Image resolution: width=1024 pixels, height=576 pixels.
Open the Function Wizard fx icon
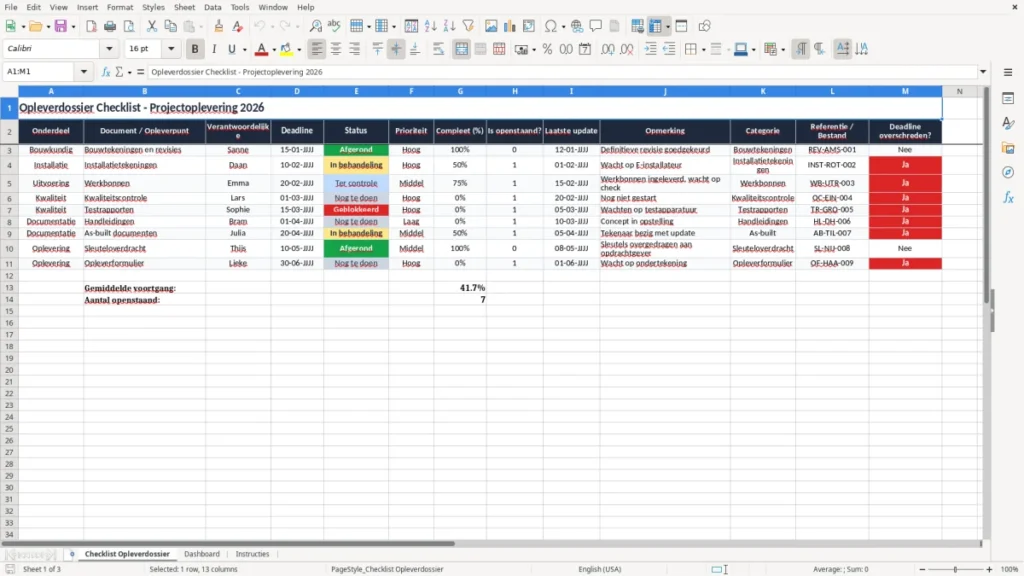(106, 72)
